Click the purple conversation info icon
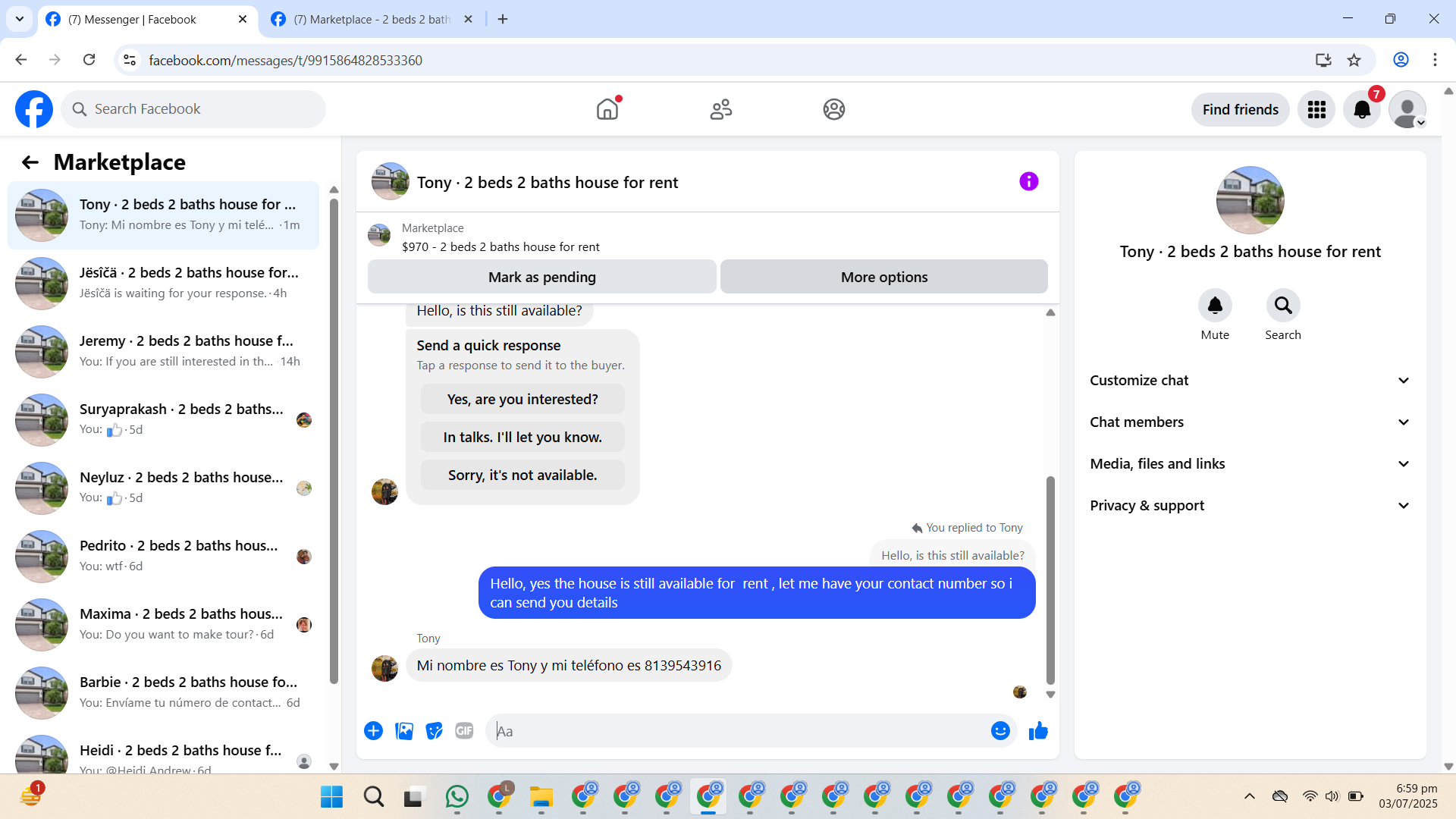Image resolution: width=1456 pixels, height=819 pixels. 1028,181
